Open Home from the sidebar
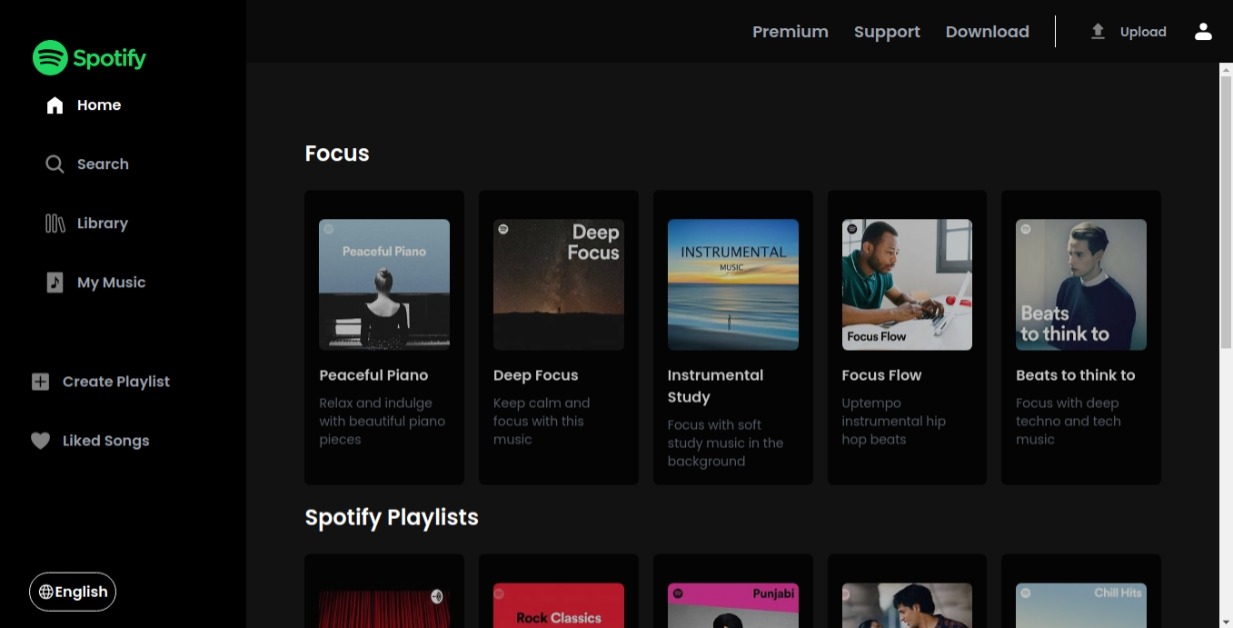Image resolution: width=1233 pixels, height=628 pixels. click(x=55, y=104)
